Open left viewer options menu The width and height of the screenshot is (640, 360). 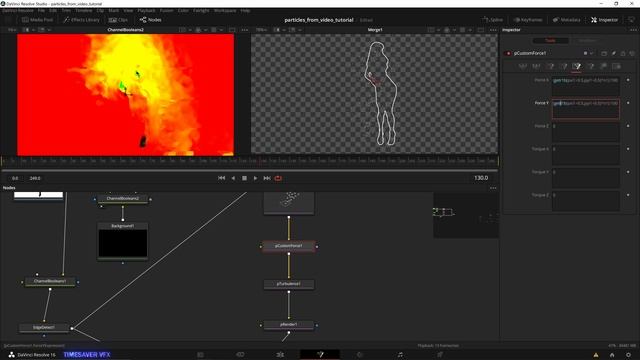pyautogui.click(x=244, y=30)
